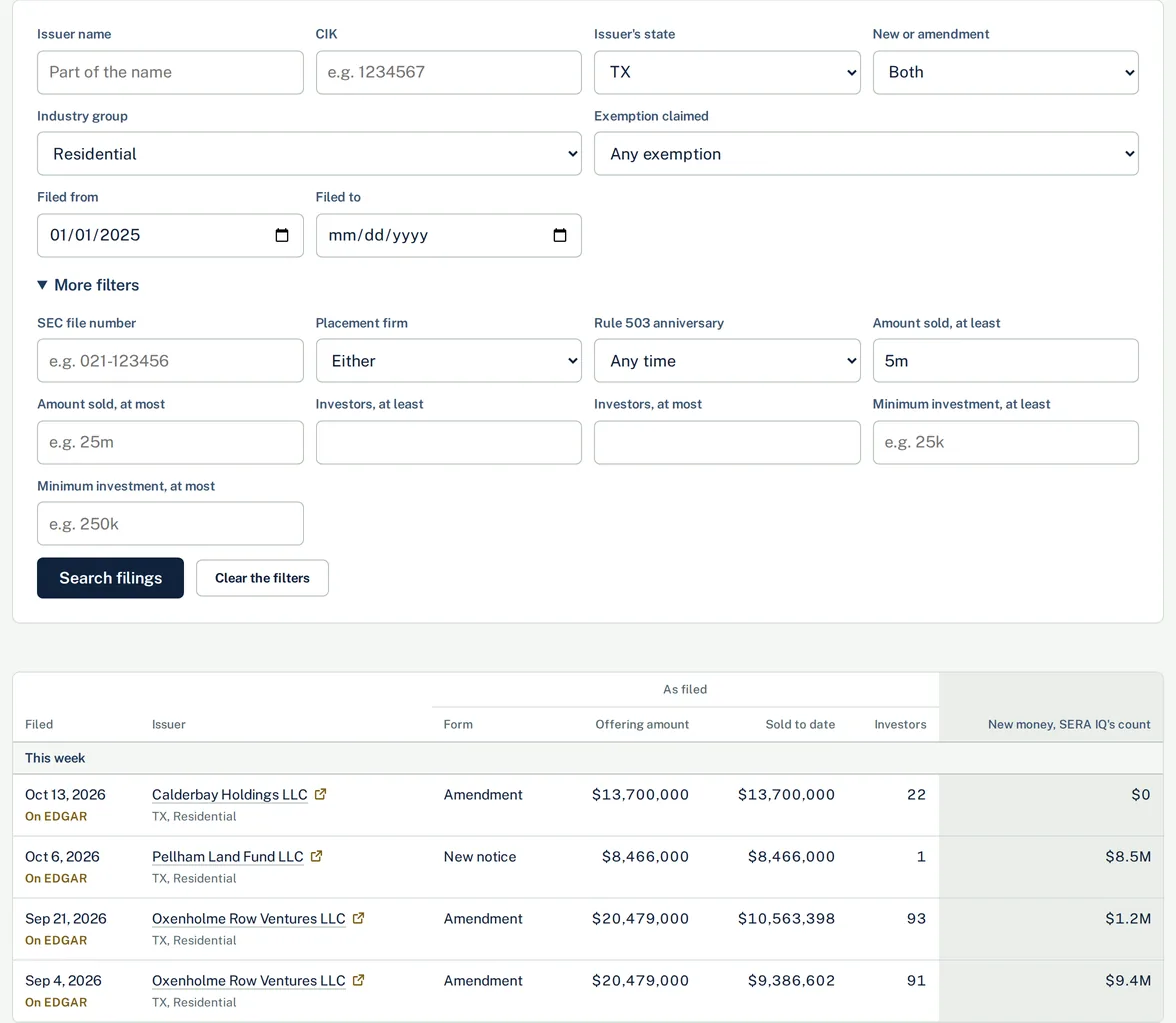Click the $1.2M new money value
This screenshot has height=1023, width=1176.
(x=1128, y=919)
